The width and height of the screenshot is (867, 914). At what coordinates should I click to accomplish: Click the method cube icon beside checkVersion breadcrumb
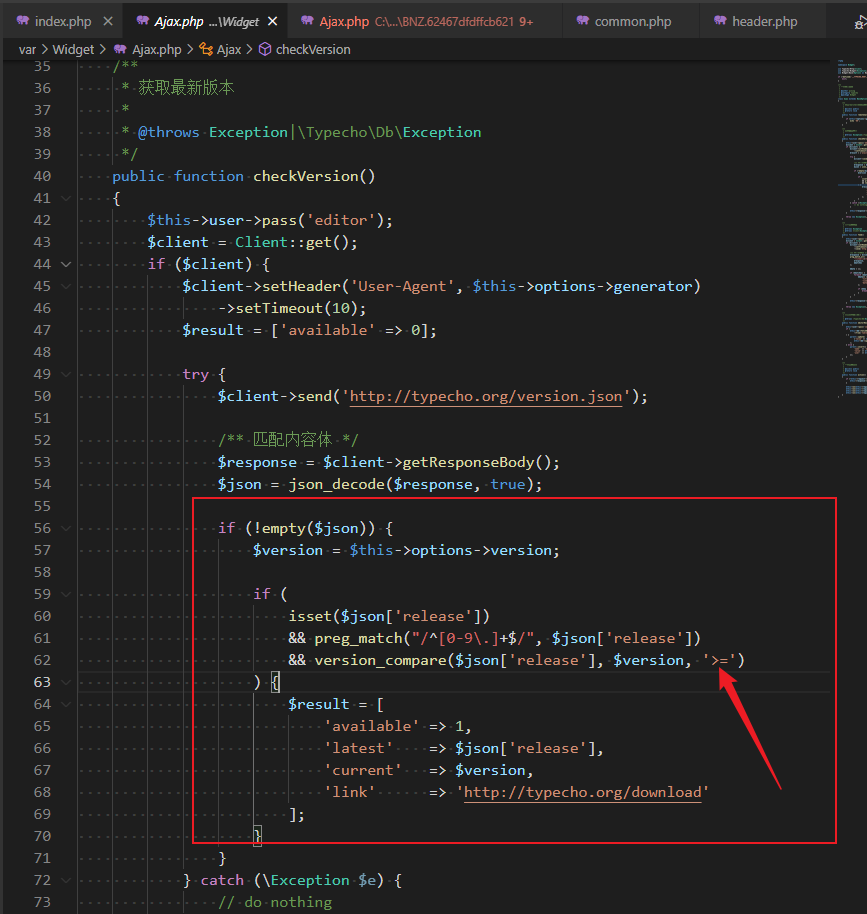pyautogui.click(x=265, y=49)
